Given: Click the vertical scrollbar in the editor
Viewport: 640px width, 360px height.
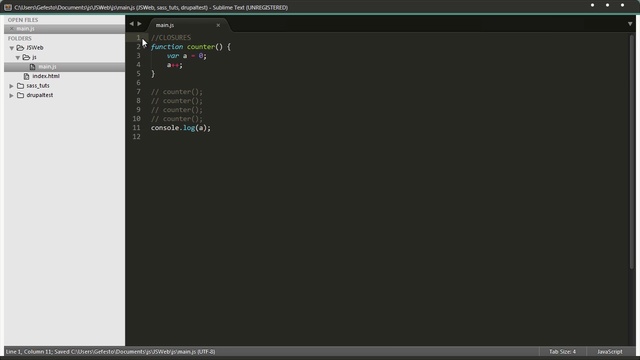Looking at the screenshot, I should pyautogui.click(x=632, y=152).
